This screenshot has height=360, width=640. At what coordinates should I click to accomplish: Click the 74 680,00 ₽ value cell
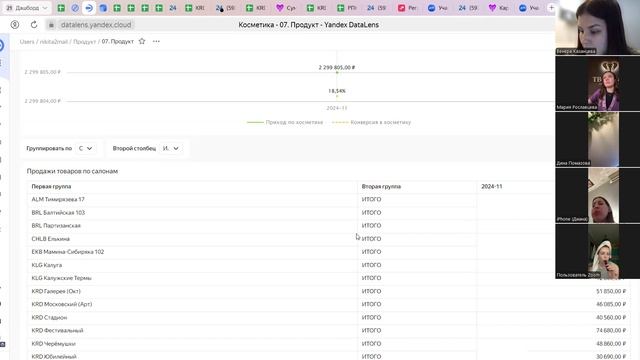pyautogui.click(x=611, y=331)
